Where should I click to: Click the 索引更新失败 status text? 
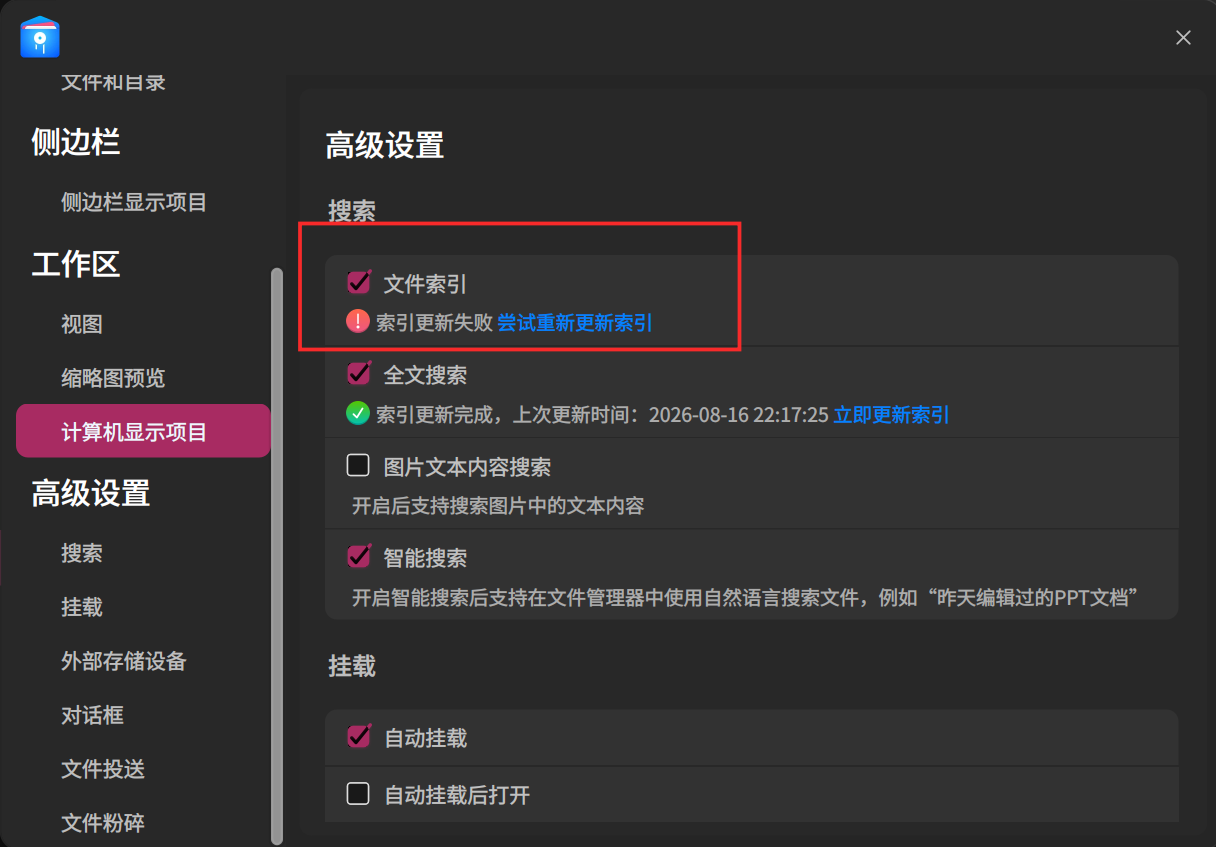[434, 323]
